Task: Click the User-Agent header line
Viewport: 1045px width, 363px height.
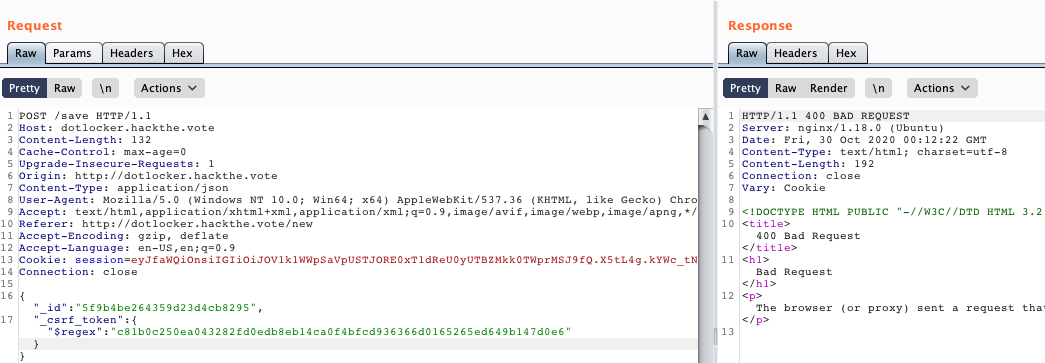Action: [358, 200]
